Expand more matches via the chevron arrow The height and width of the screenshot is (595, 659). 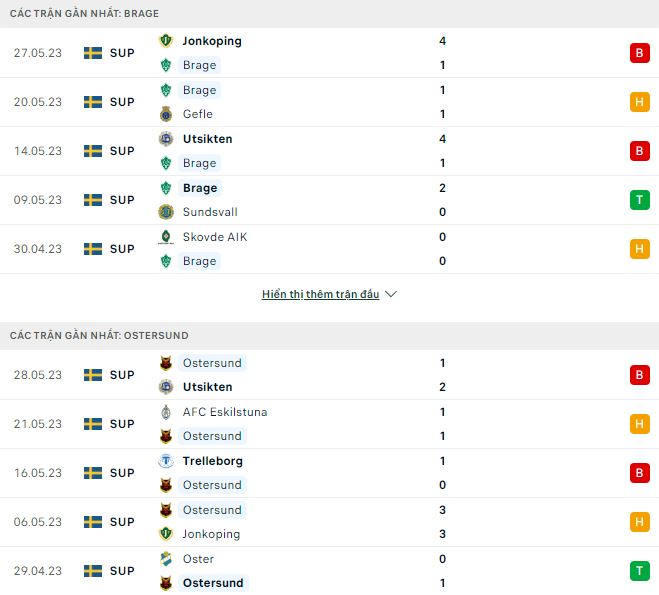391,294
